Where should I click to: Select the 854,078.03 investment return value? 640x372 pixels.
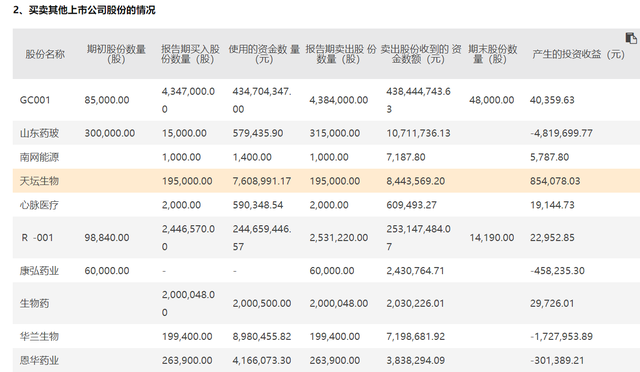555,181
